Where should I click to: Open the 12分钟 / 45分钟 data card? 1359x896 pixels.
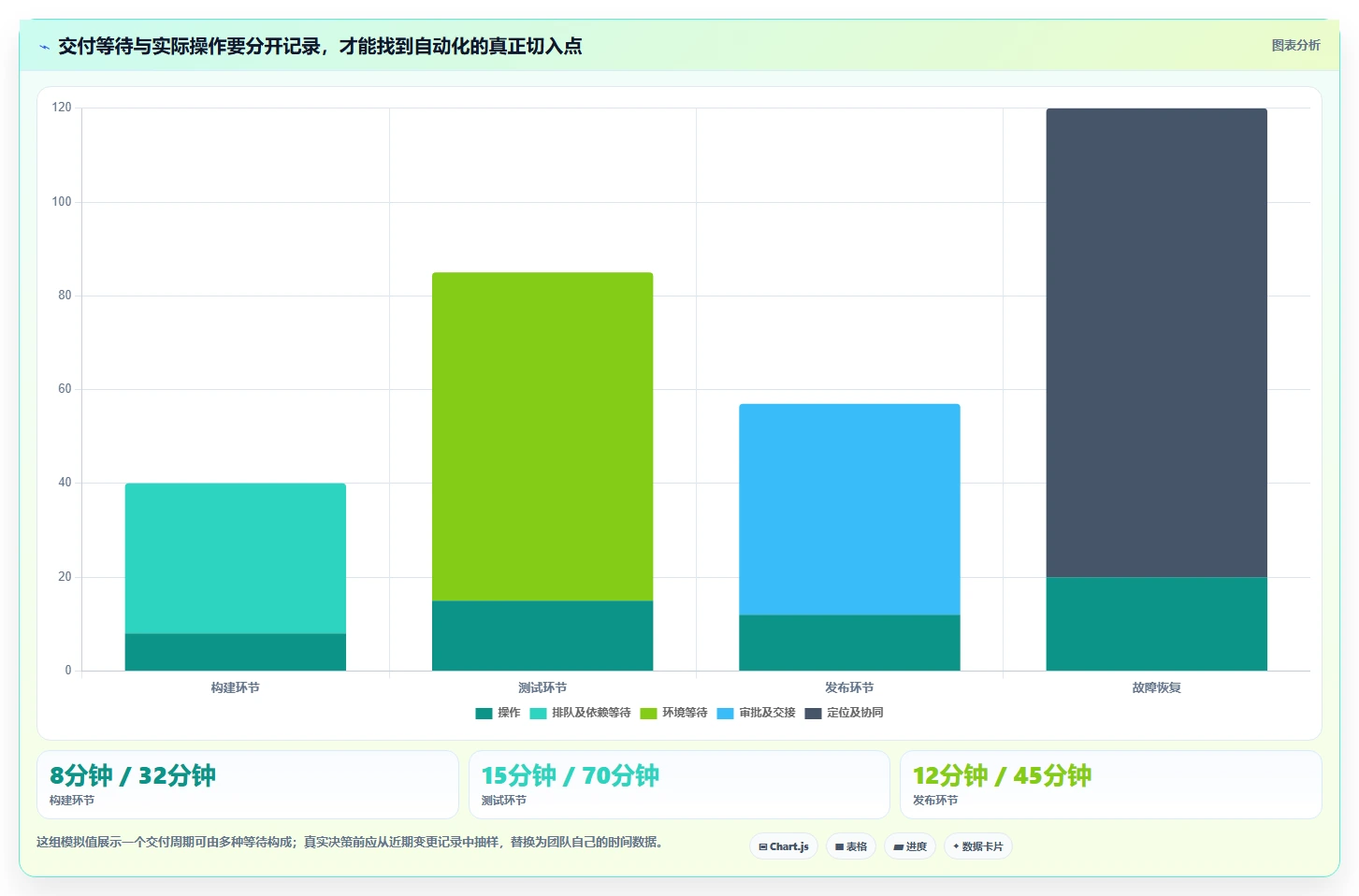[x=1110, y=785]
